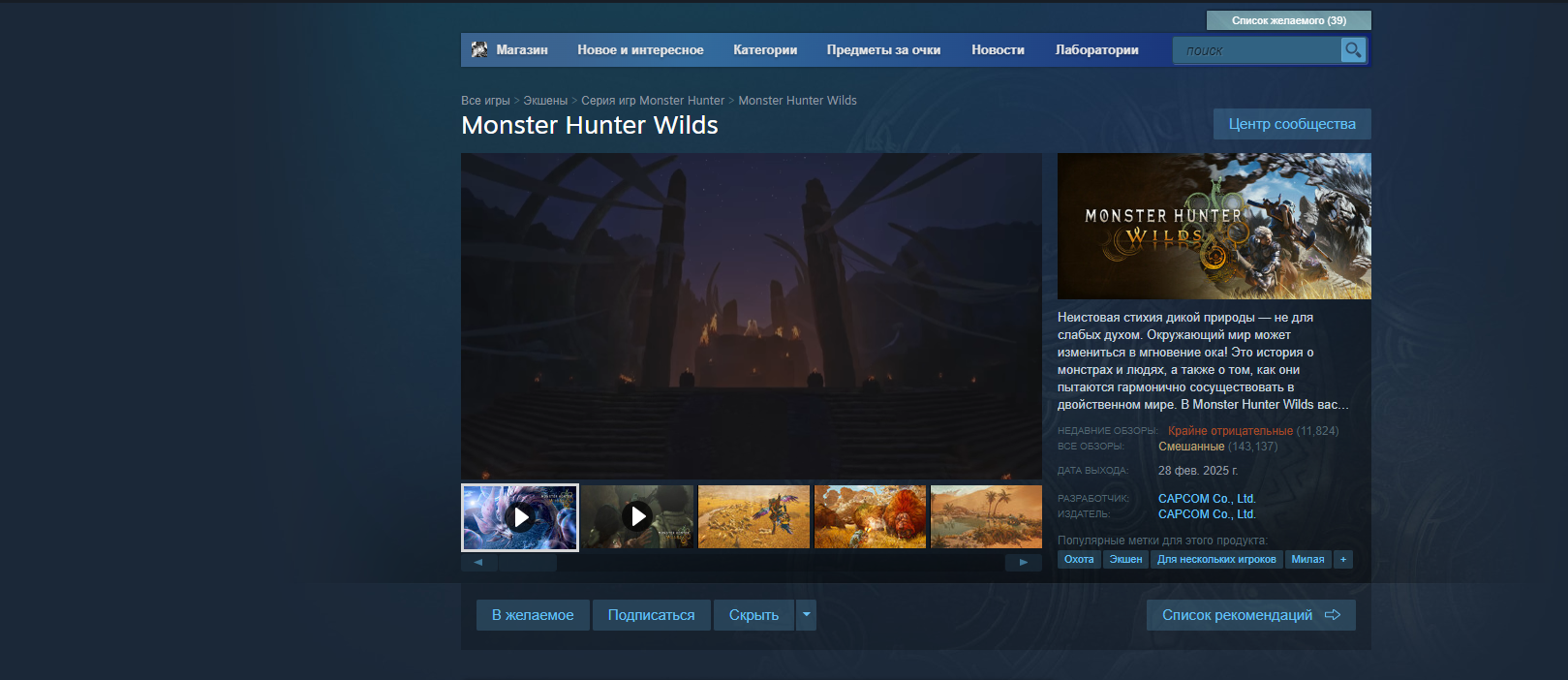
Task: Select the Охота tag
Action: (1079, 559)
